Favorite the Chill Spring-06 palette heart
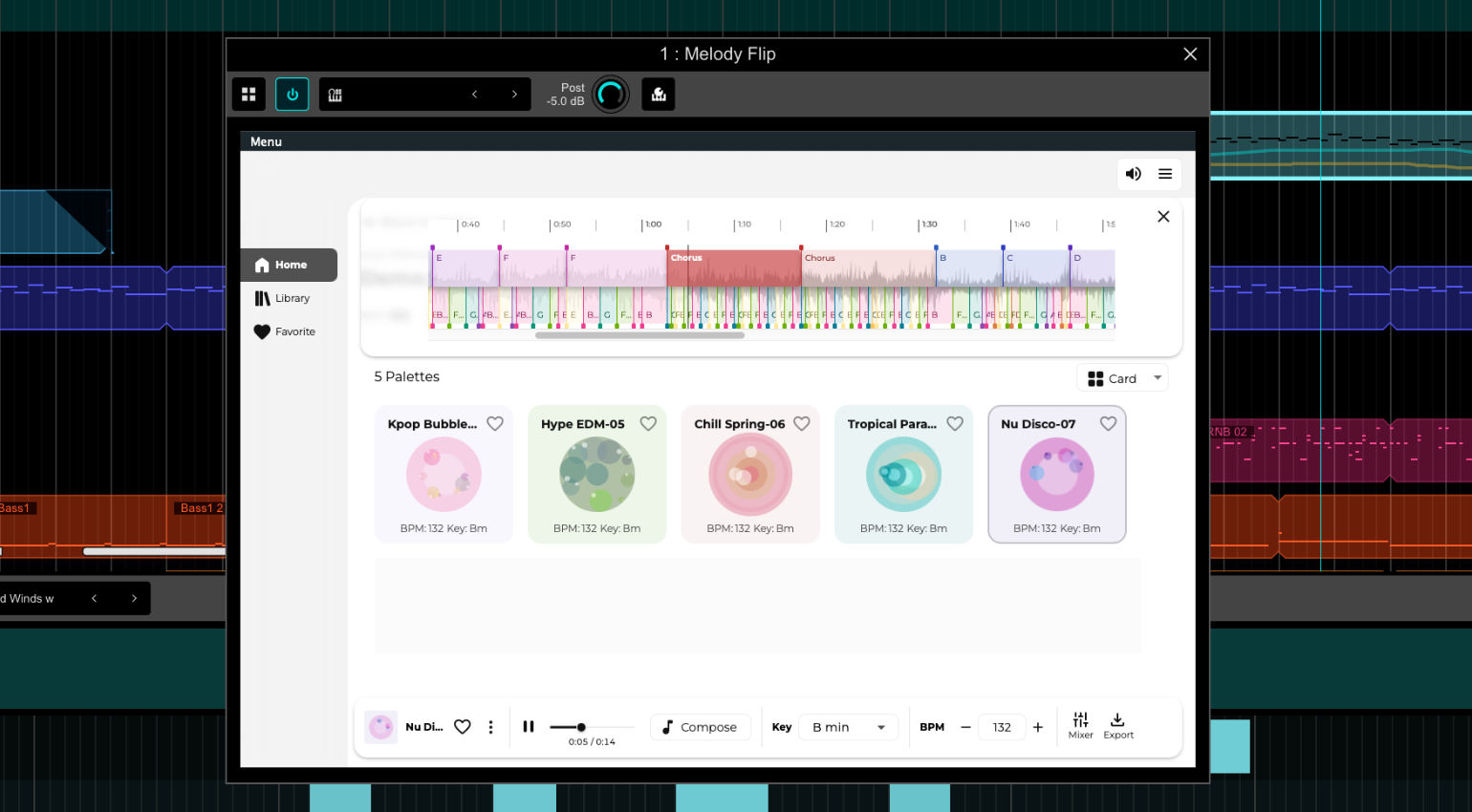The height and width of the screenshot is (812, 1472). click(802, 423)
